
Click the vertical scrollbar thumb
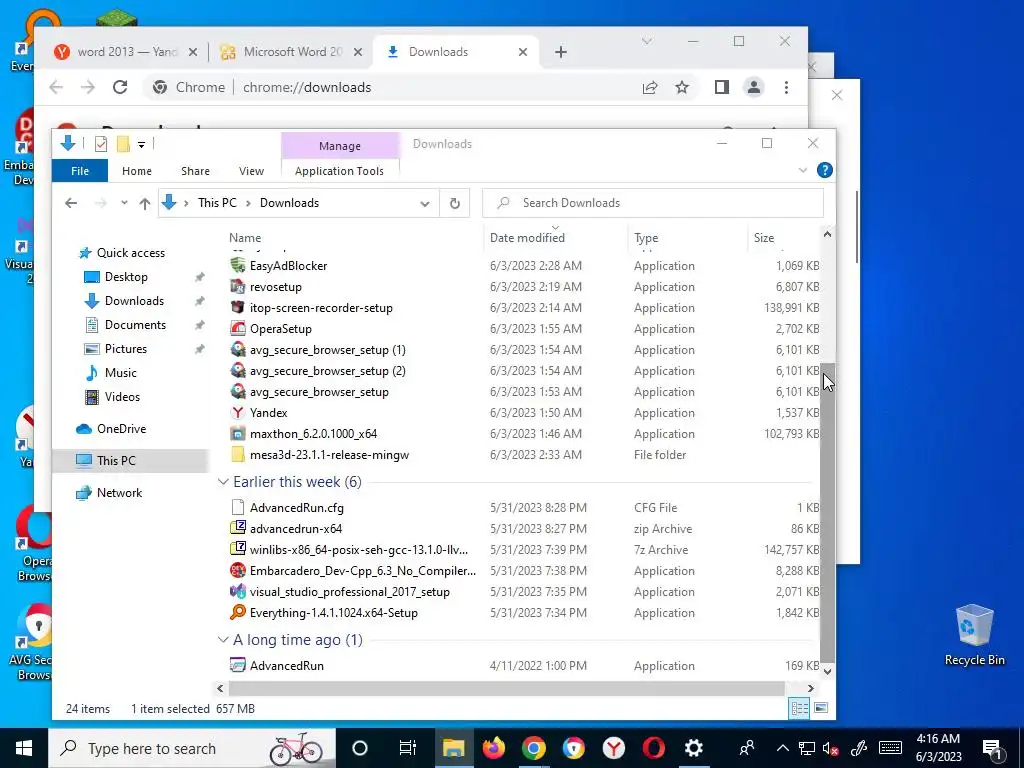pyautogui.click(x=827, y=513)
